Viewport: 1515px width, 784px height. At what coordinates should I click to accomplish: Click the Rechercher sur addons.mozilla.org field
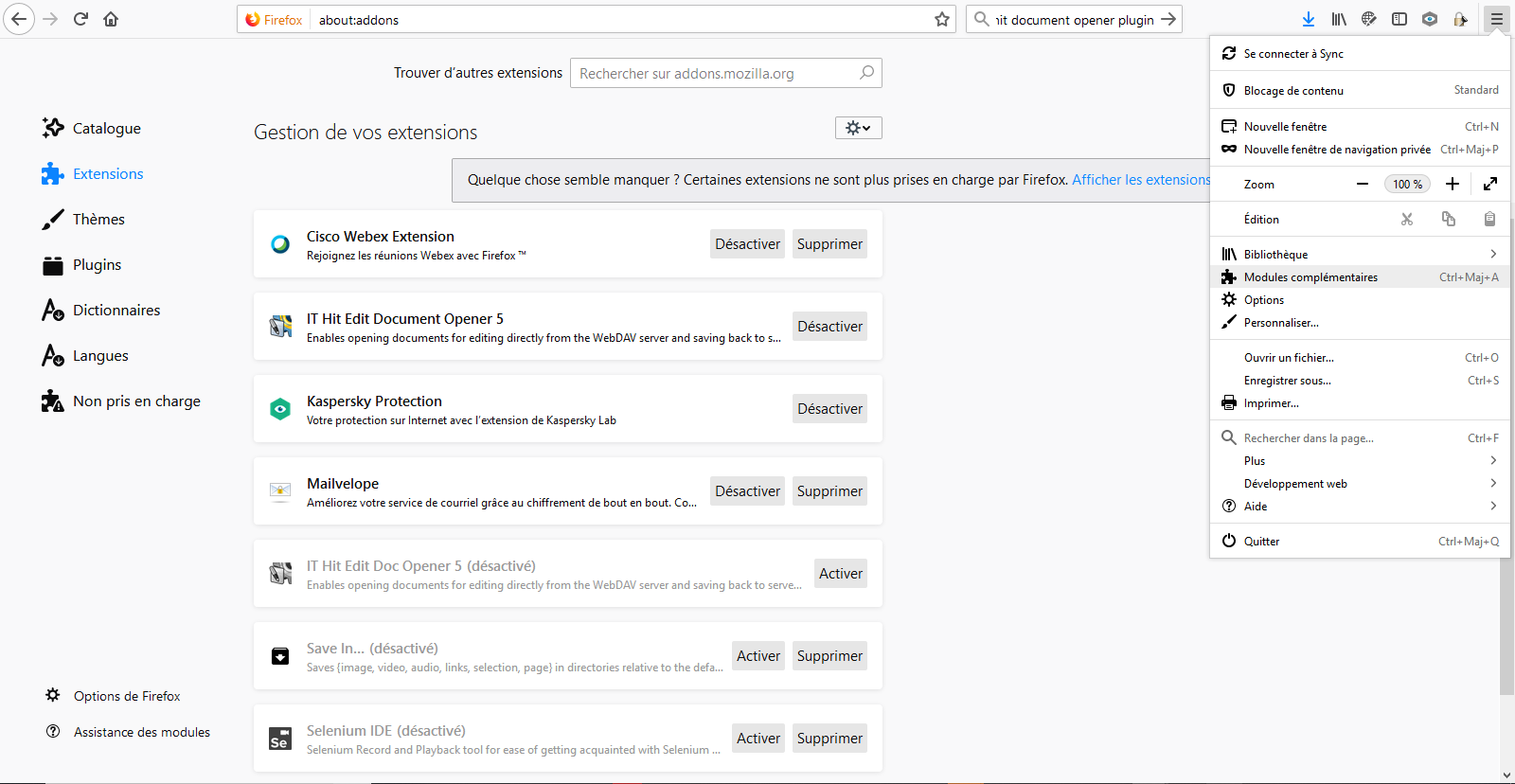pyautogui.click(x=726, y=73)
